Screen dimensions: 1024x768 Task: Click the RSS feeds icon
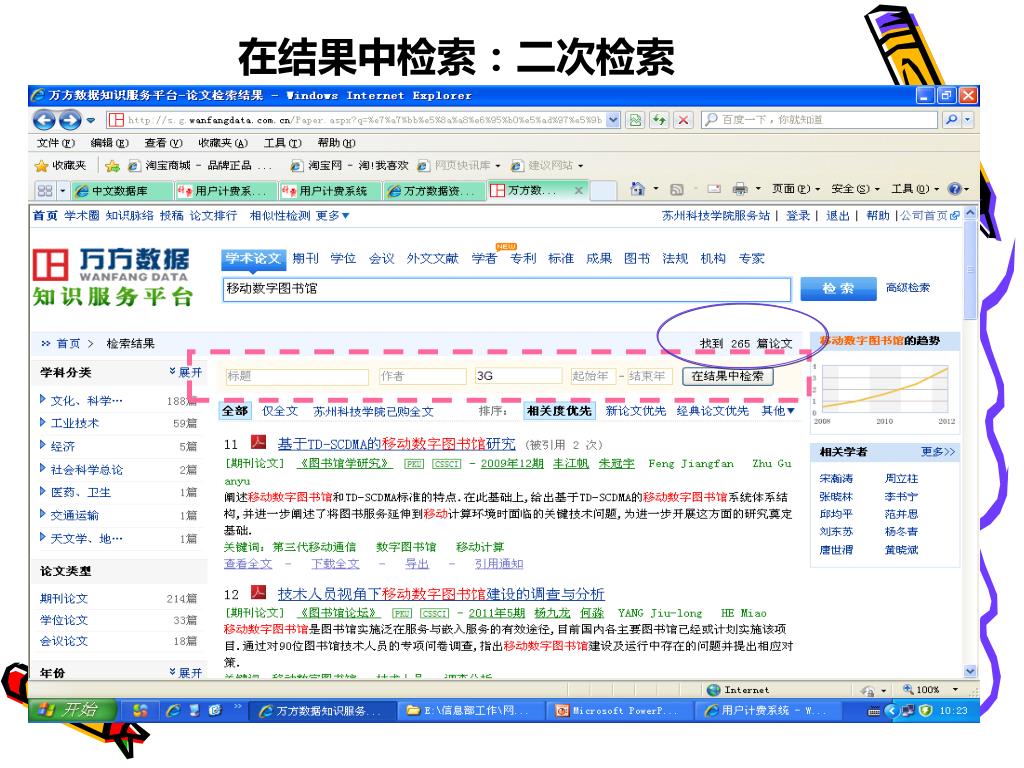tap(677, 189)
